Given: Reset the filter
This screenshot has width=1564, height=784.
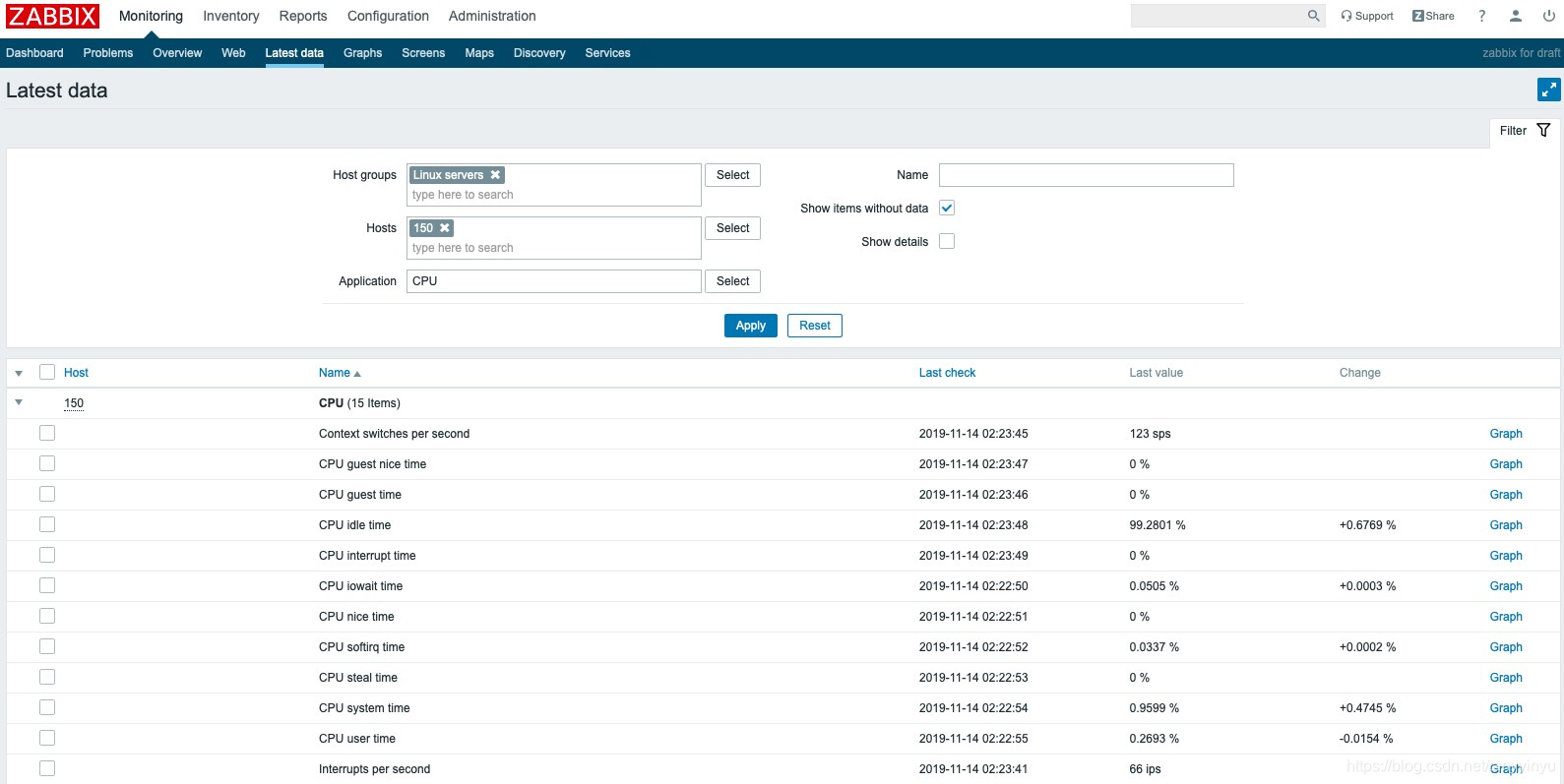Looking at the screenshot, I should pos(815,326).
